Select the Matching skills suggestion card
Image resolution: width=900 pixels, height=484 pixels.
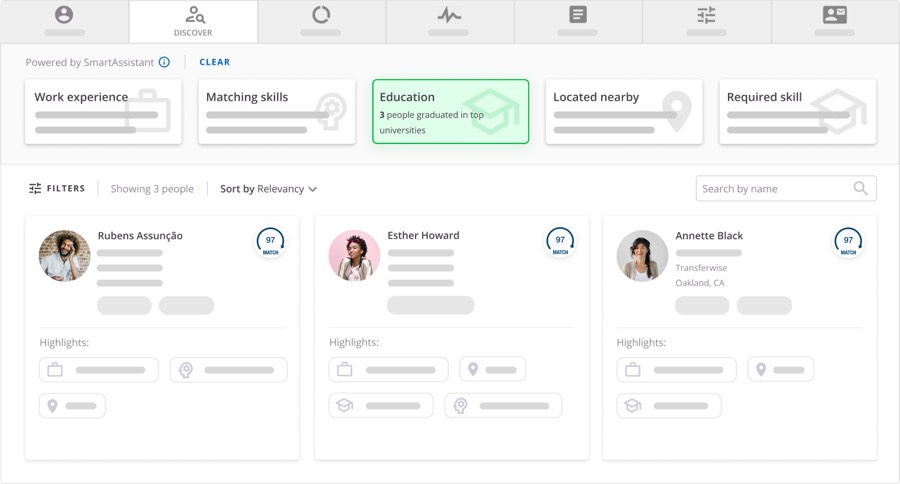click(277, 111)
